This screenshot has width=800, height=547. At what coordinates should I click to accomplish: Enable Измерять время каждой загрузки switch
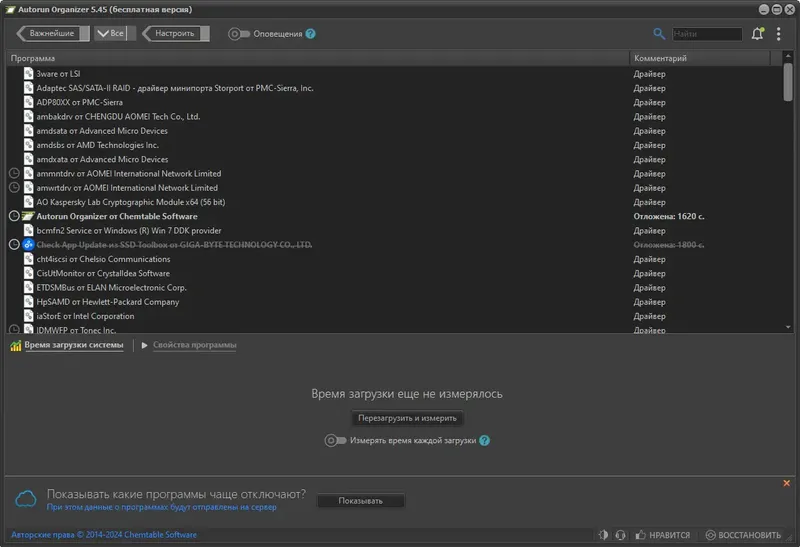point(335,440)
